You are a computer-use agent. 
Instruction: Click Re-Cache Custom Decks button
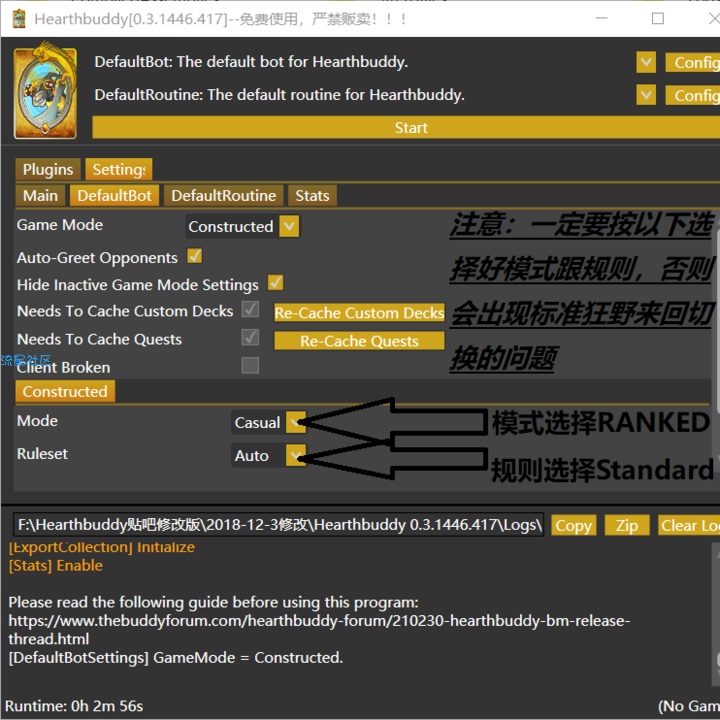(359, 313)
